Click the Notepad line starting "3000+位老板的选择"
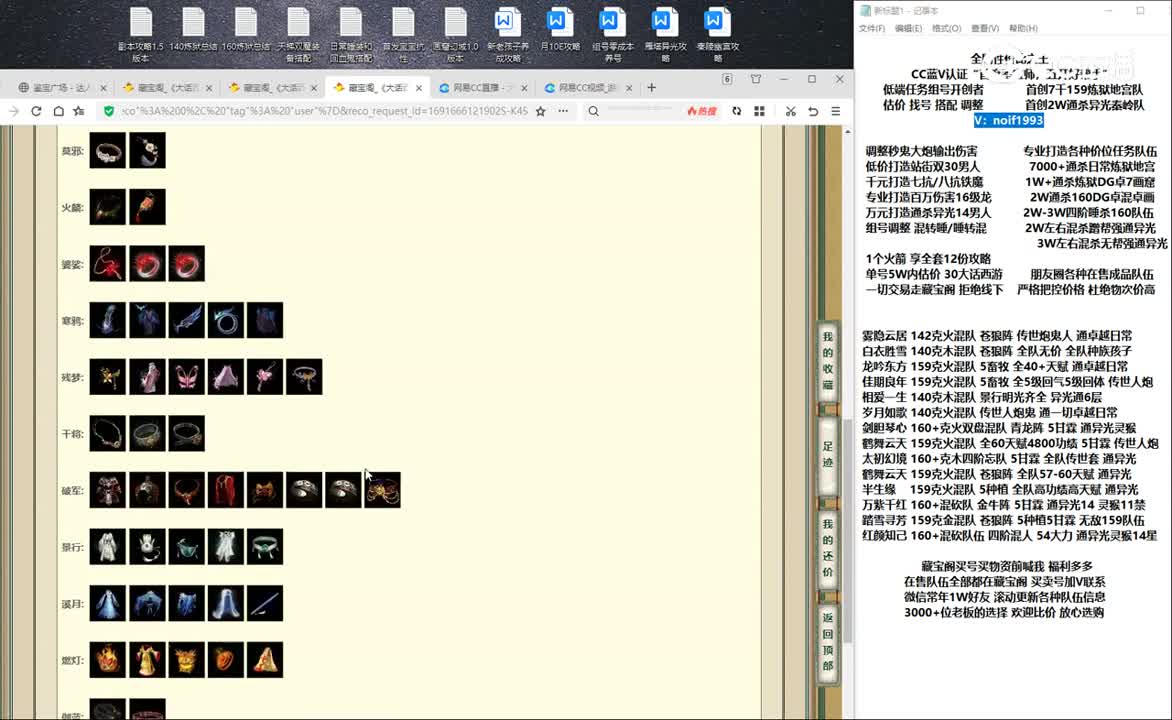The height and width of the screenshot is (720, 1172). (1004, 612)
